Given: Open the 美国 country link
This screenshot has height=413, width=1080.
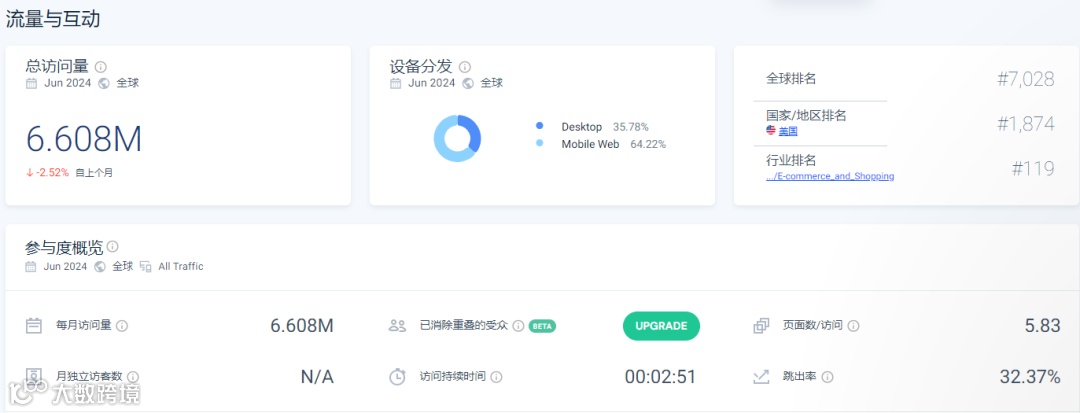Looking at the screenshot, I should [x=788, y=131].
